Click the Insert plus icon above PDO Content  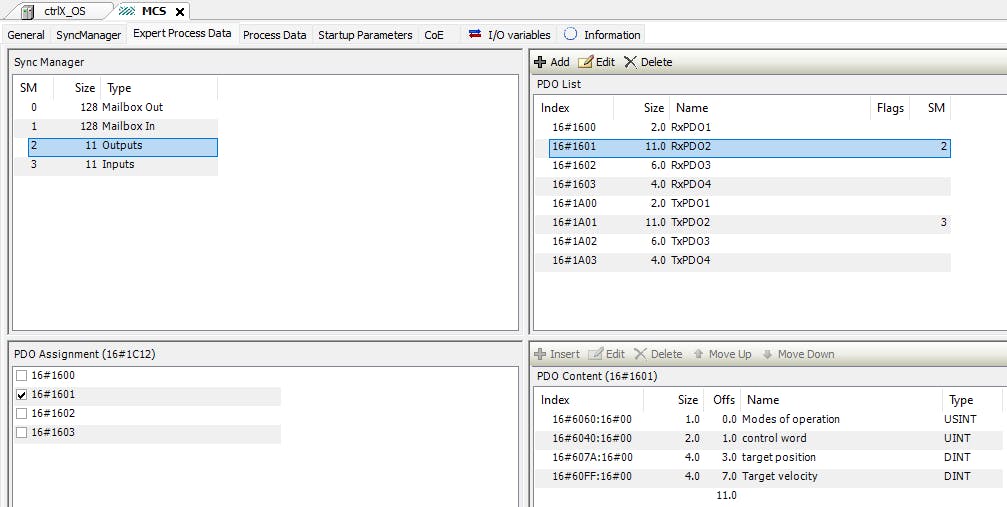coord(540,354)
